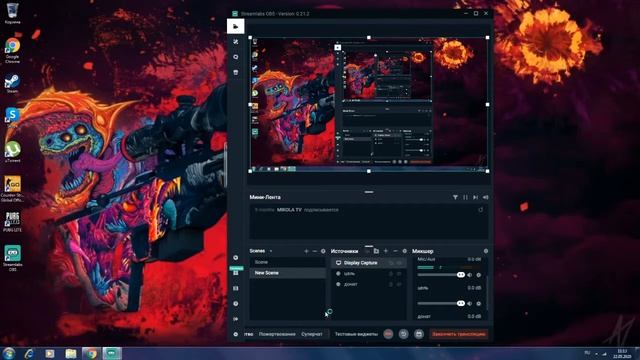This screenshot has height=360, width=640.
Task: Pause the mini feed alert queue
Action: point(465,197)
